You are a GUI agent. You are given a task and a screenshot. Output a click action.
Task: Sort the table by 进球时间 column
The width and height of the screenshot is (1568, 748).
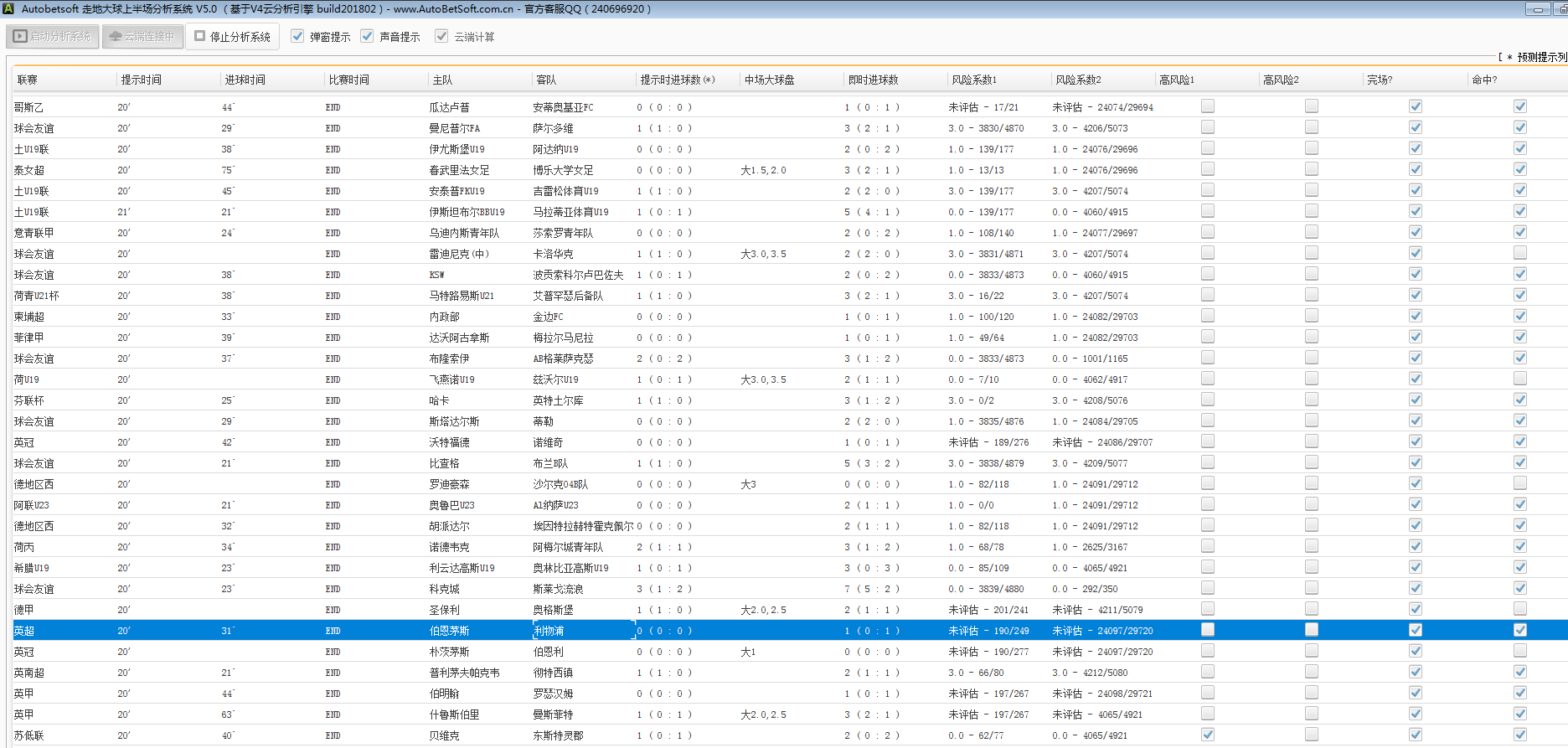(245, 80)
